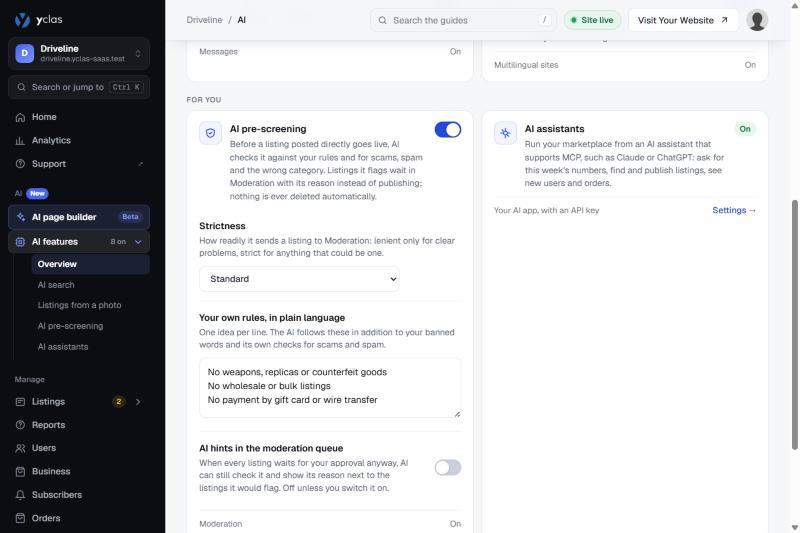Viewport: 800px width, 533px height.
Task: Click Search the guides field
Action: (463, 20)
